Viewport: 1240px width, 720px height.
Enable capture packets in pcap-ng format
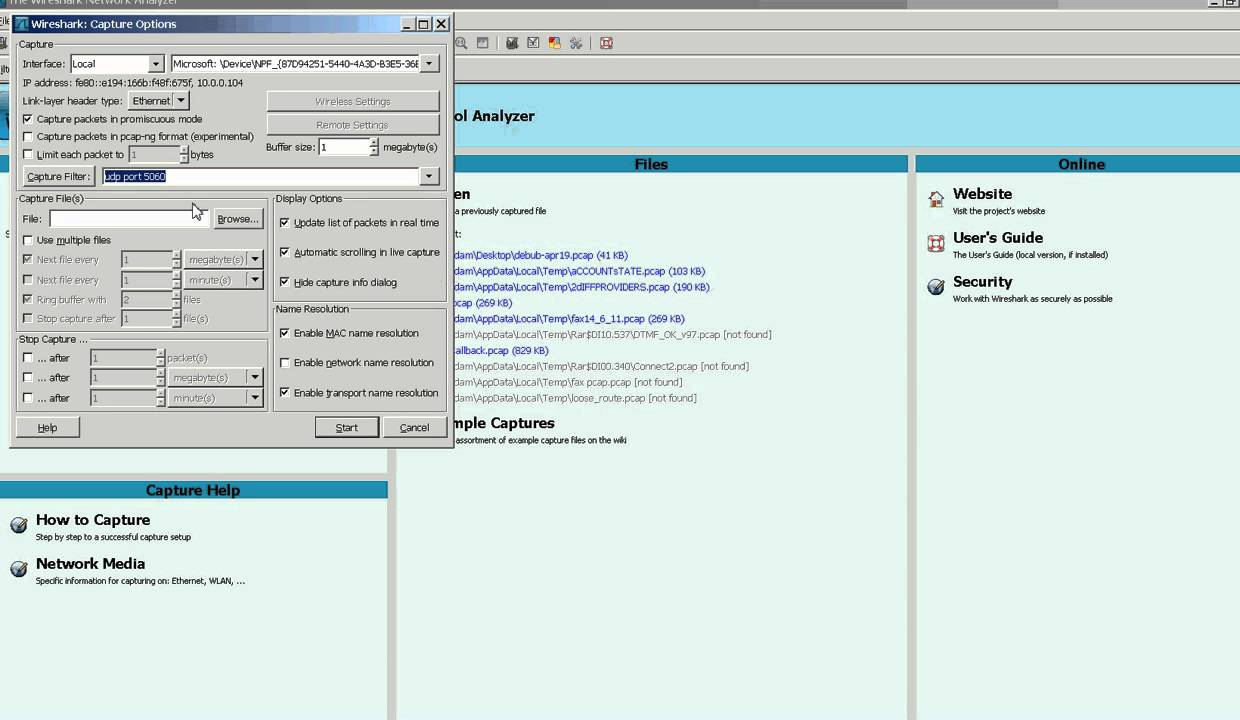28,136
